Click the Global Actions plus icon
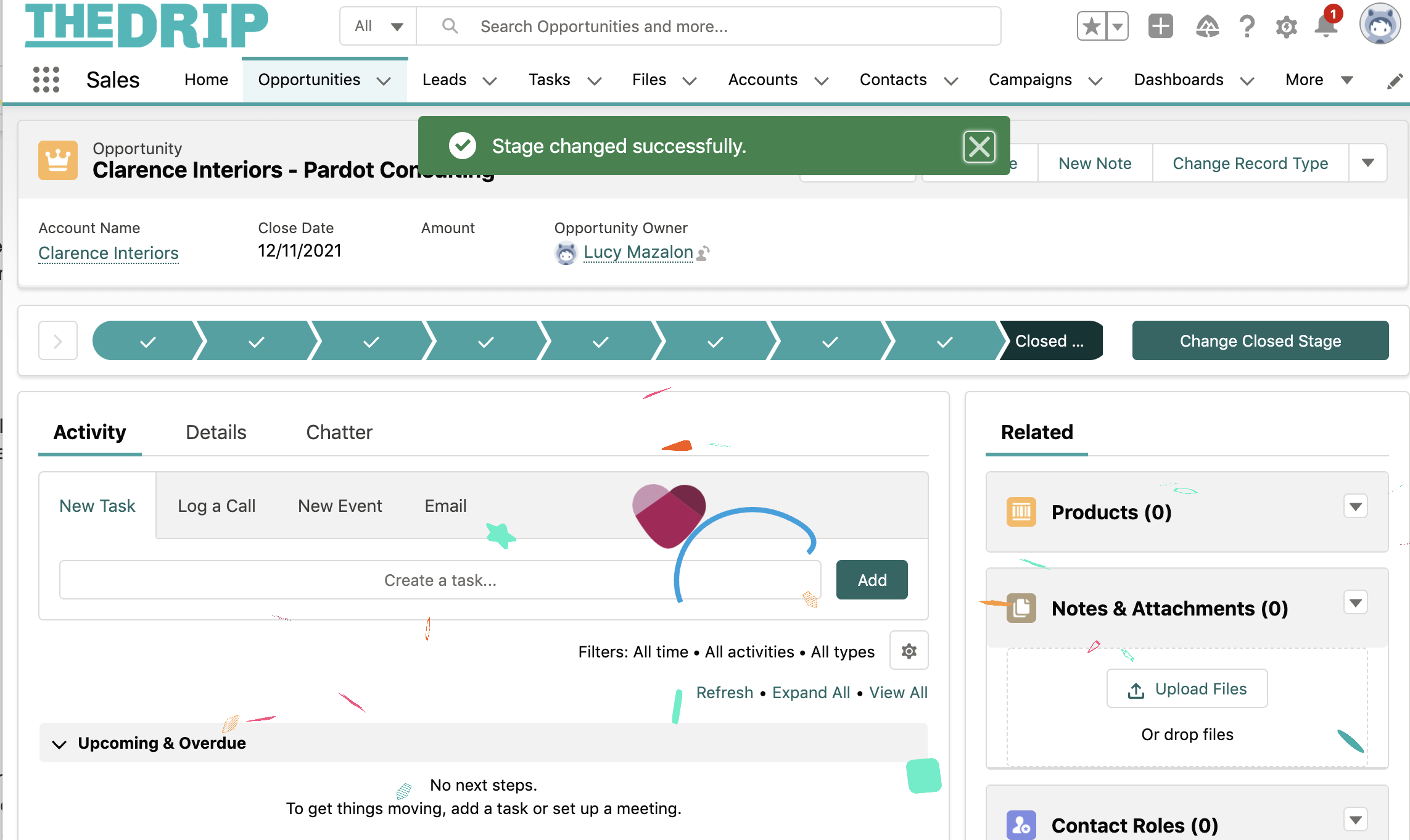1410x840 pixels. click(1160, 27)
